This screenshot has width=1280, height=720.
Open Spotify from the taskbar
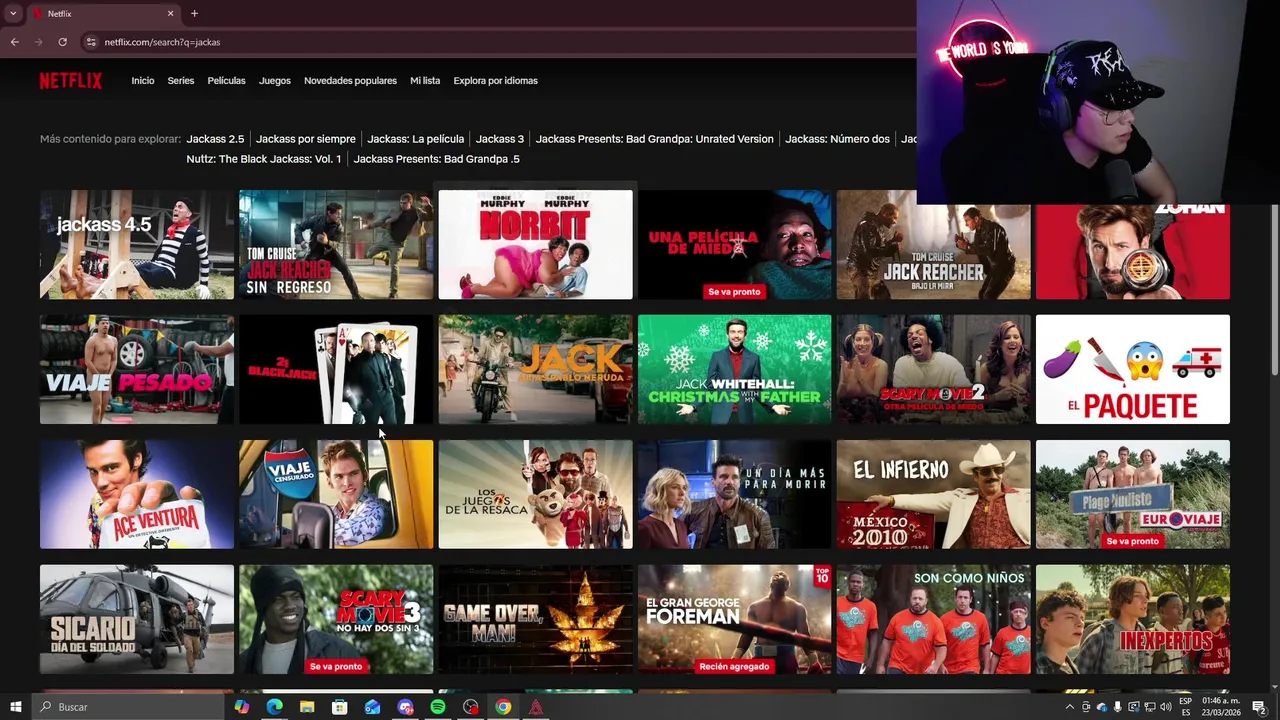pos(438,707)
